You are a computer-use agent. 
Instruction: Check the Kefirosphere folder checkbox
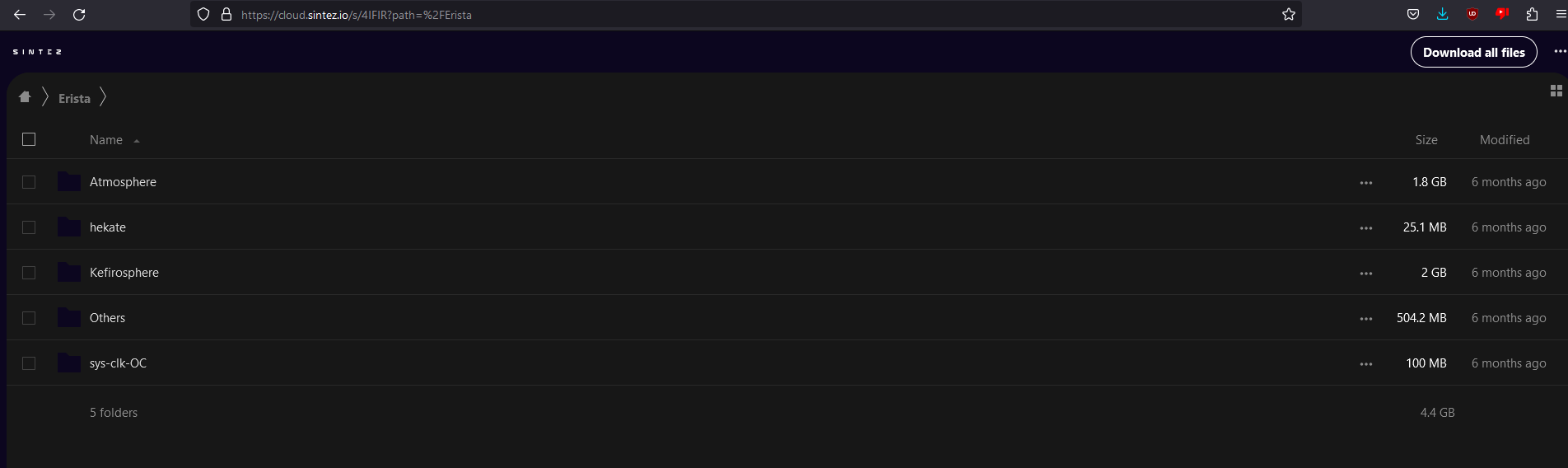click(29, 273)
